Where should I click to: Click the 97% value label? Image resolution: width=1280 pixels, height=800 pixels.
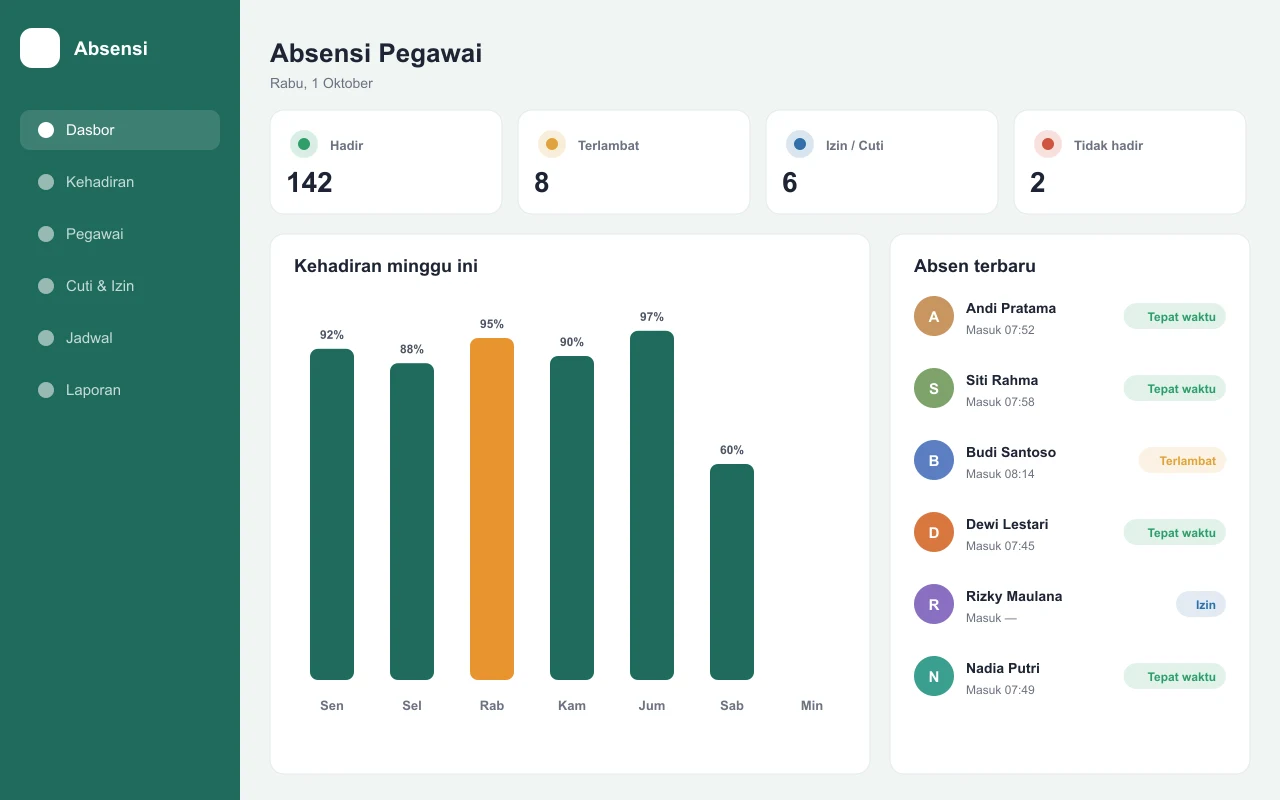tap(652, 317)
